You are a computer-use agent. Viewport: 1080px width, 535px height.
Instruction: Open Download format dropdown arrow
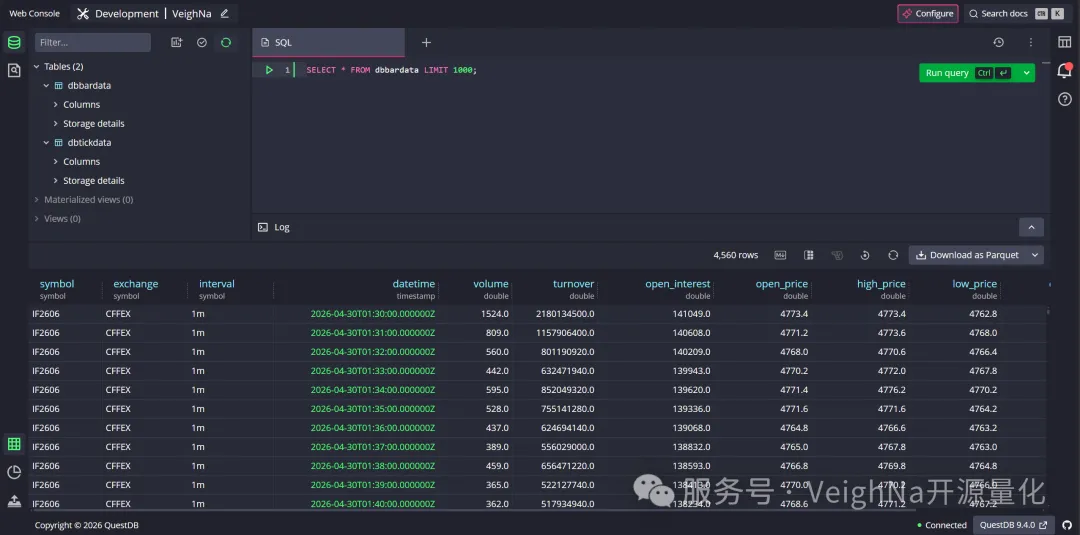tap(1035, 255)
